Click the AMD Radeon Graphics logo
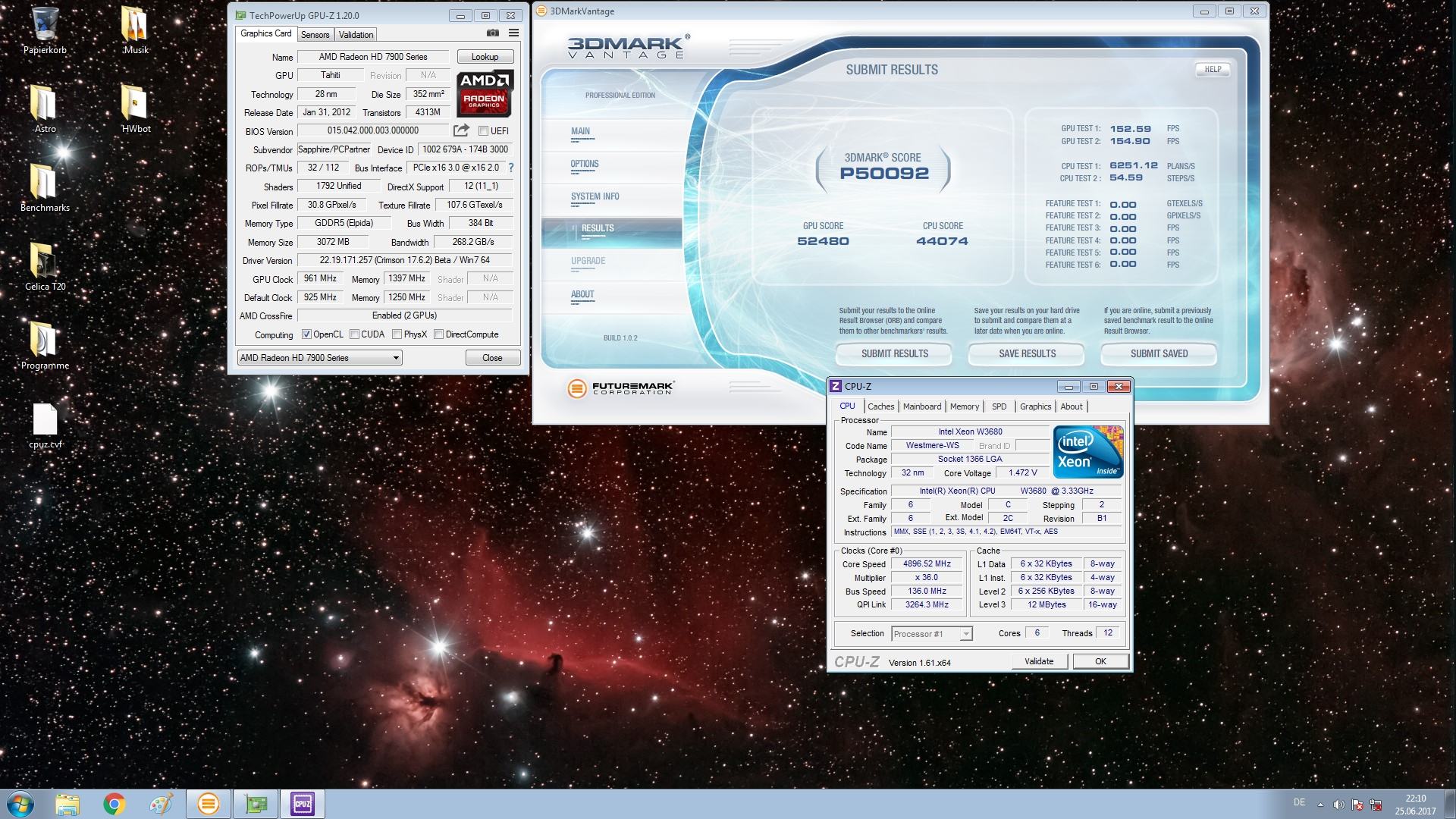 point(485,93)
